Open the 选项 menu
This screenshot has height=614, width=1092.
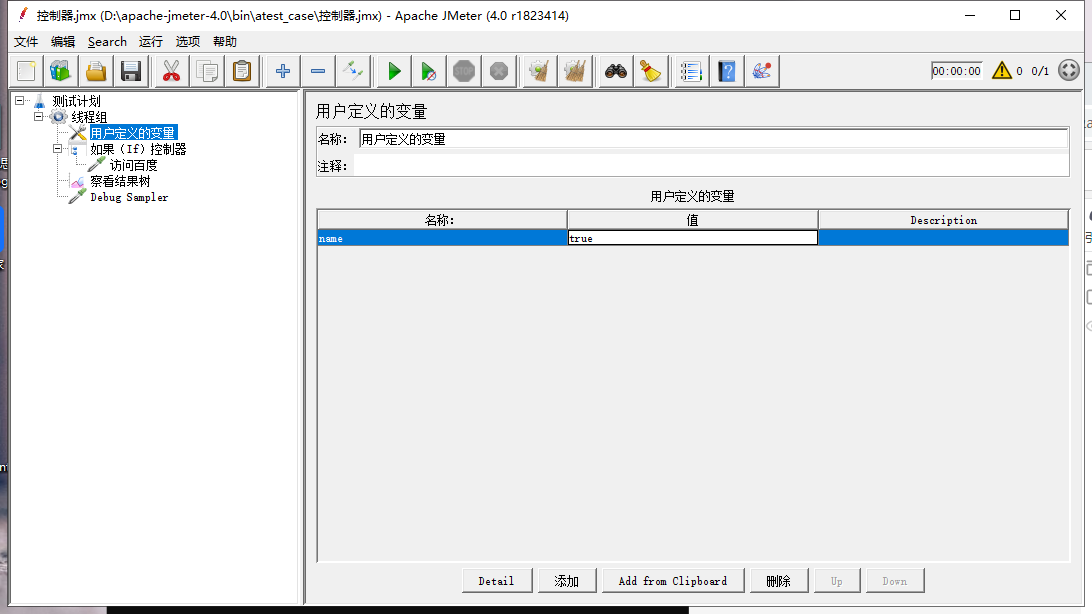coord(186,42)
